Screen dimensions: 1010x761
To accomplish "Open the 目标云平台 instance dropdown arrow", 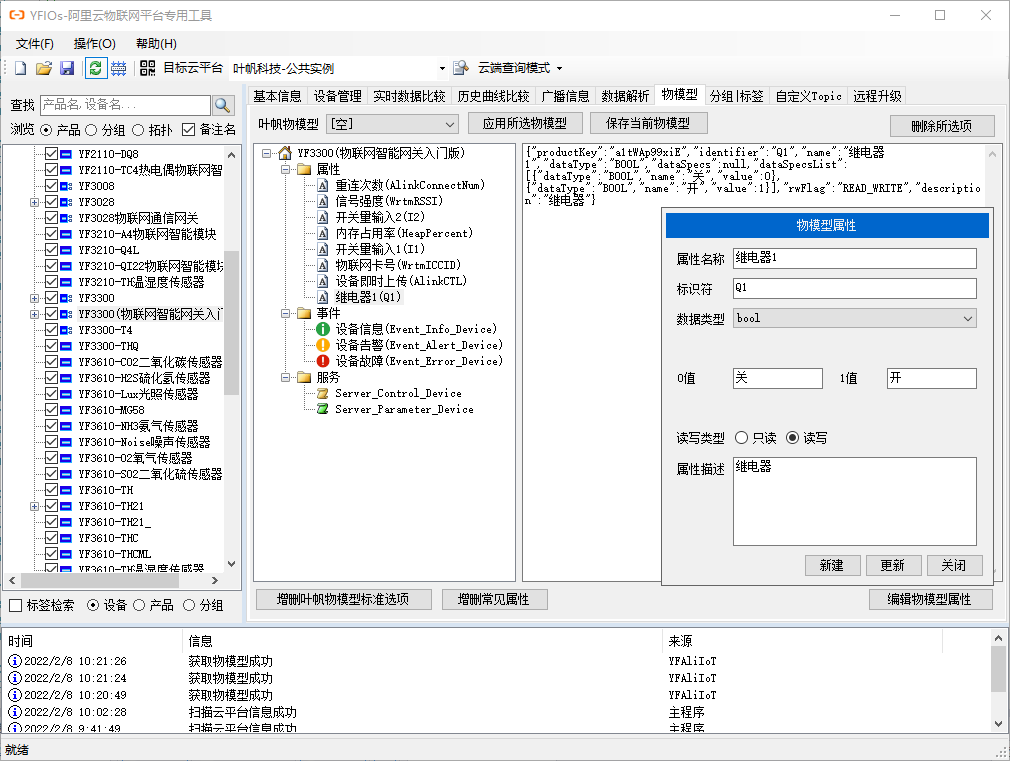I will [x=442, y=68].
